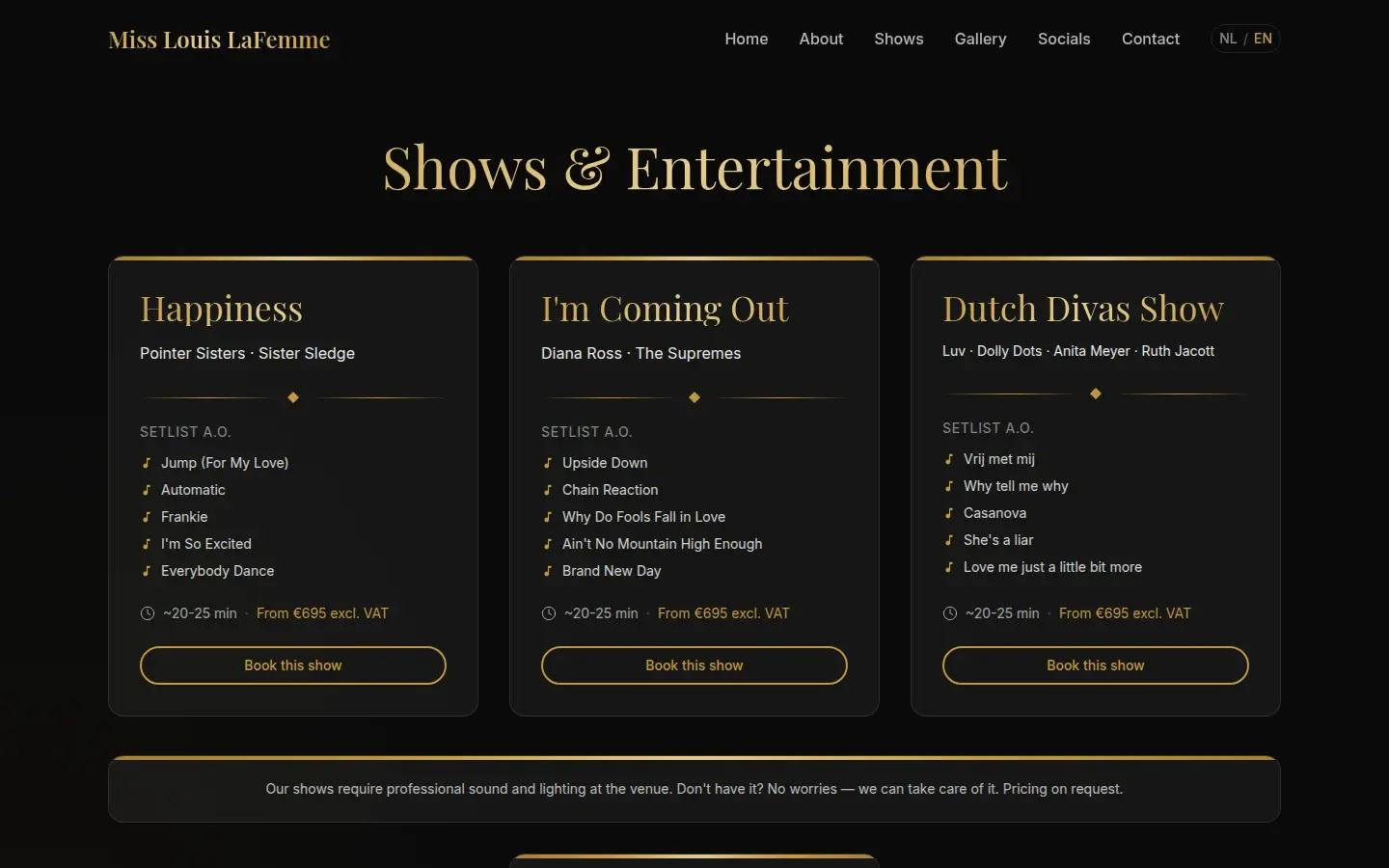The width and height of the screenshot is (1389, 868).
Task: Click the Diana Ross · The Supremes subtitle
Action: pyautogui.click(x=640, y=353)
